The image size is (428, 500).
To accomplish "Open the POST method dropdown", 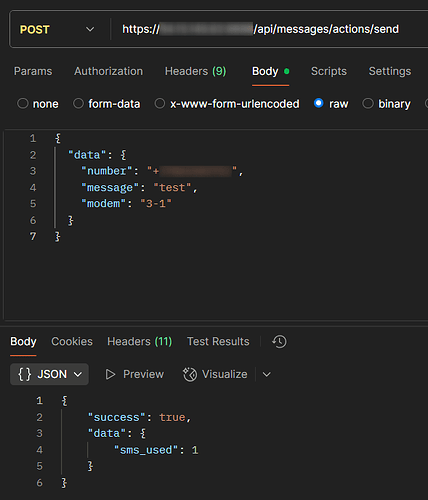I will [57, 29].
